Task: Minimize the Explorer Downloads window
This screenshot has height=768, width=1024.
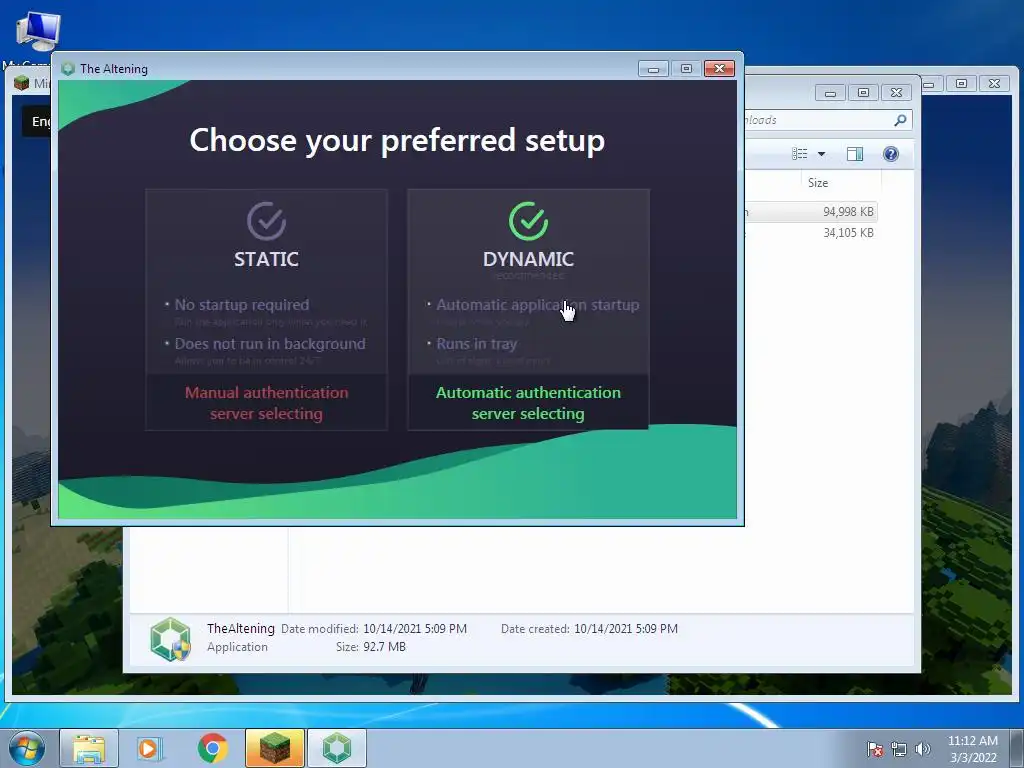Action: 830,93
